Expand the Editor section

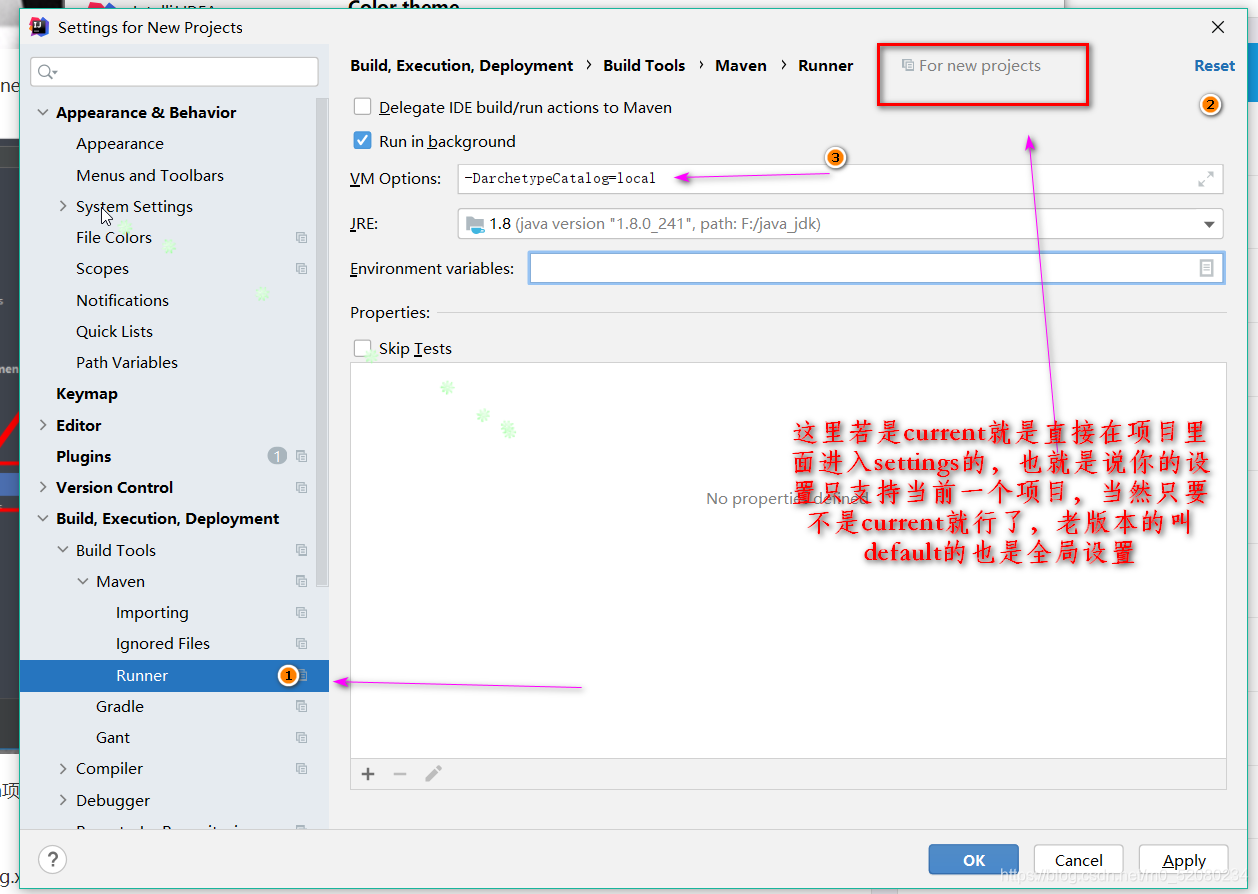coord(43,425)
